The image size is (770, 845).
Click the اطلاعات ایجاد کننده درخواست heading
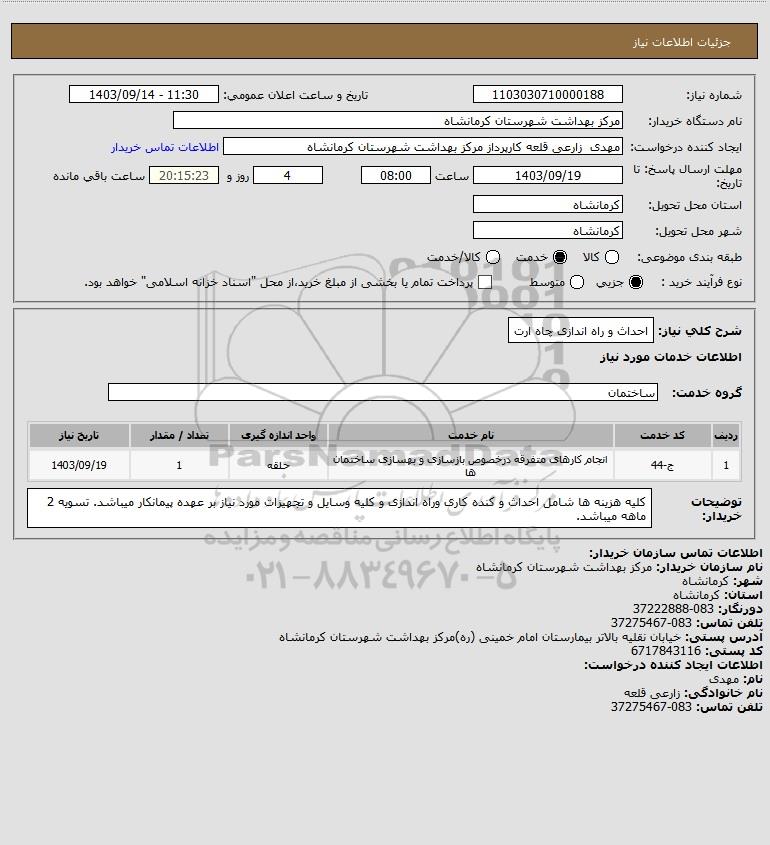point(674,665)
